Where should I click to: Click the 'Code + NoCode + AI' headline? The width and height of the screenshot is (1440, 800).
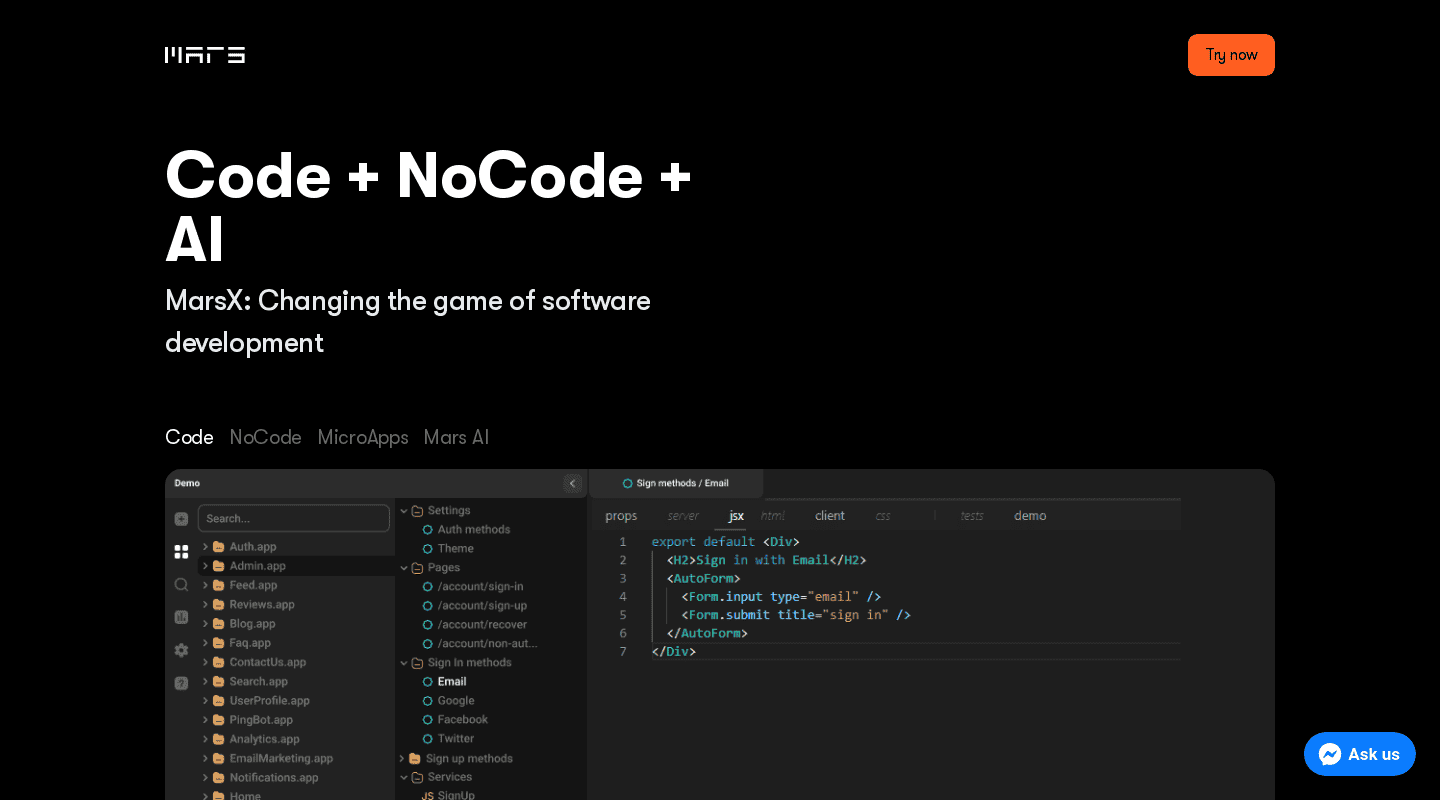pos(428,207)
